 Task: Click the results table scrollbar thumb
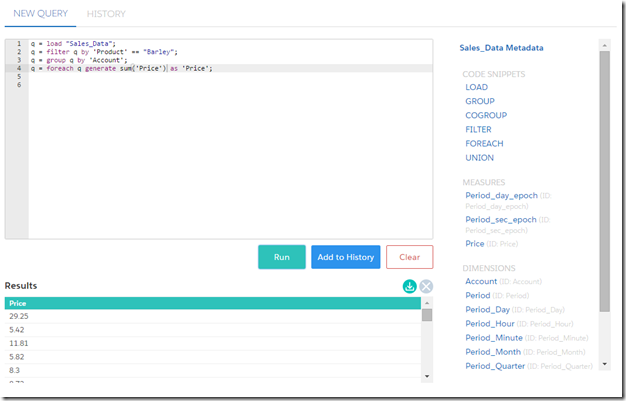[427, 315]
